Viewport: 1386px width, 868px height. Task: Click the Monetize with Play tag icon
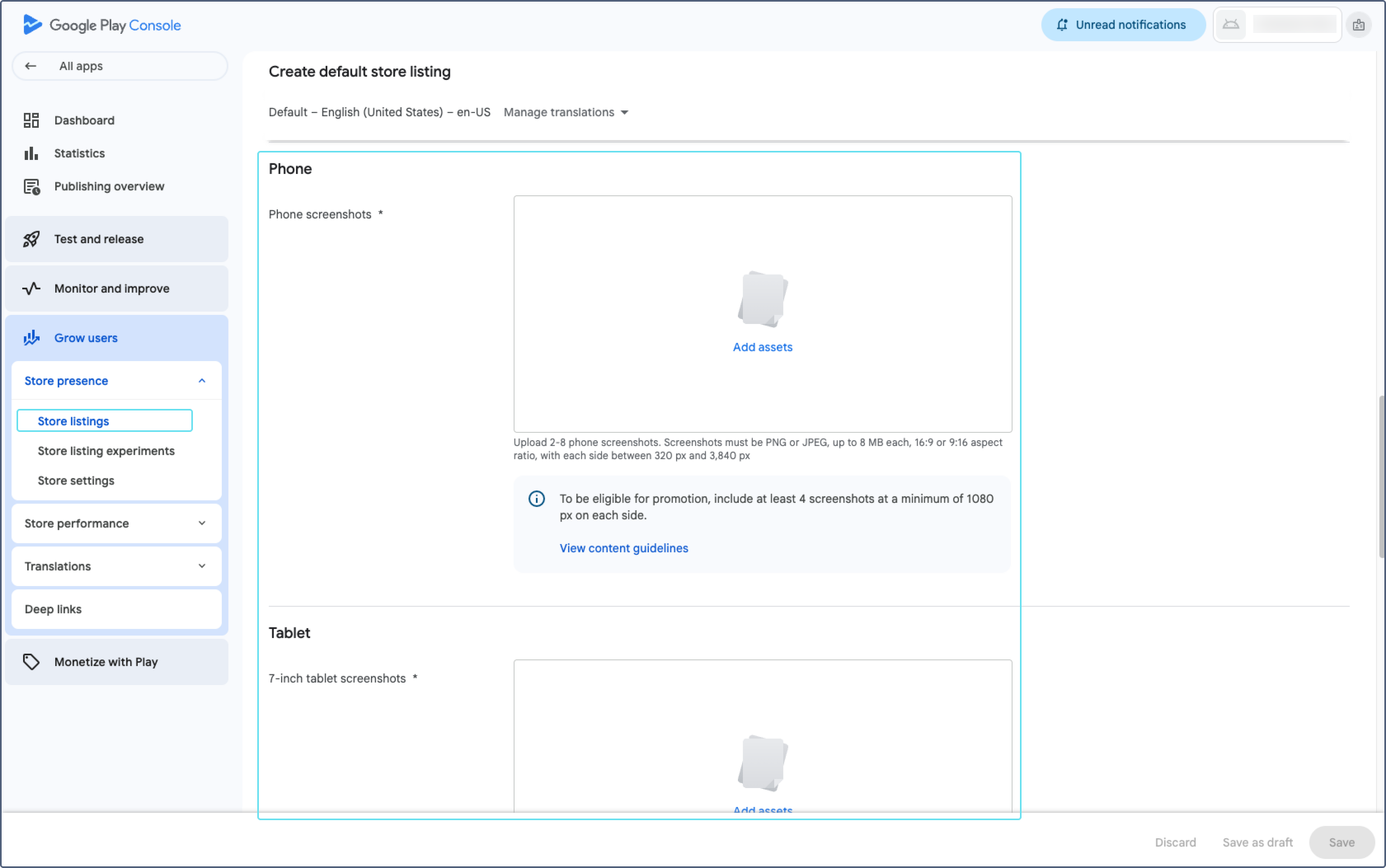[31, 662]
